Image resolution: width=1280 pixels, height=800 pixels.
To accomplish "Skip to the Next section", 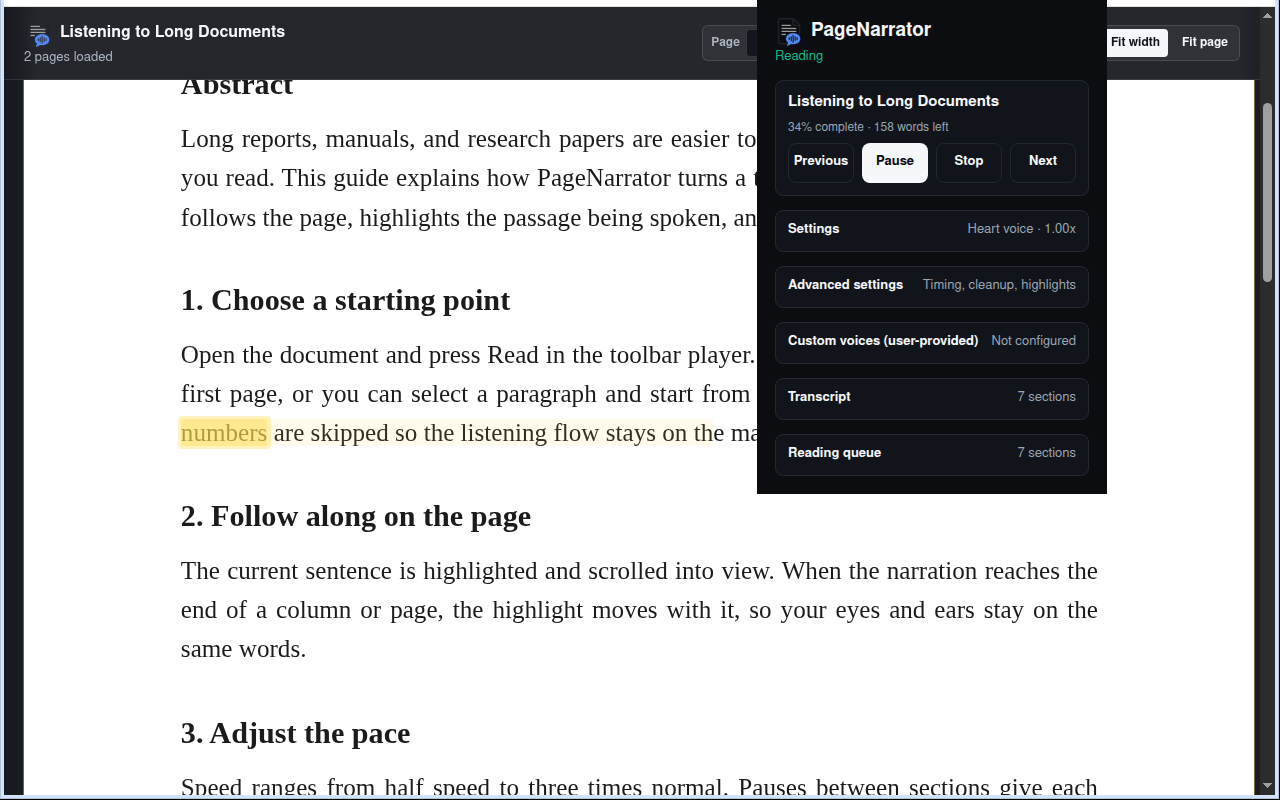I will [1043, 162].
